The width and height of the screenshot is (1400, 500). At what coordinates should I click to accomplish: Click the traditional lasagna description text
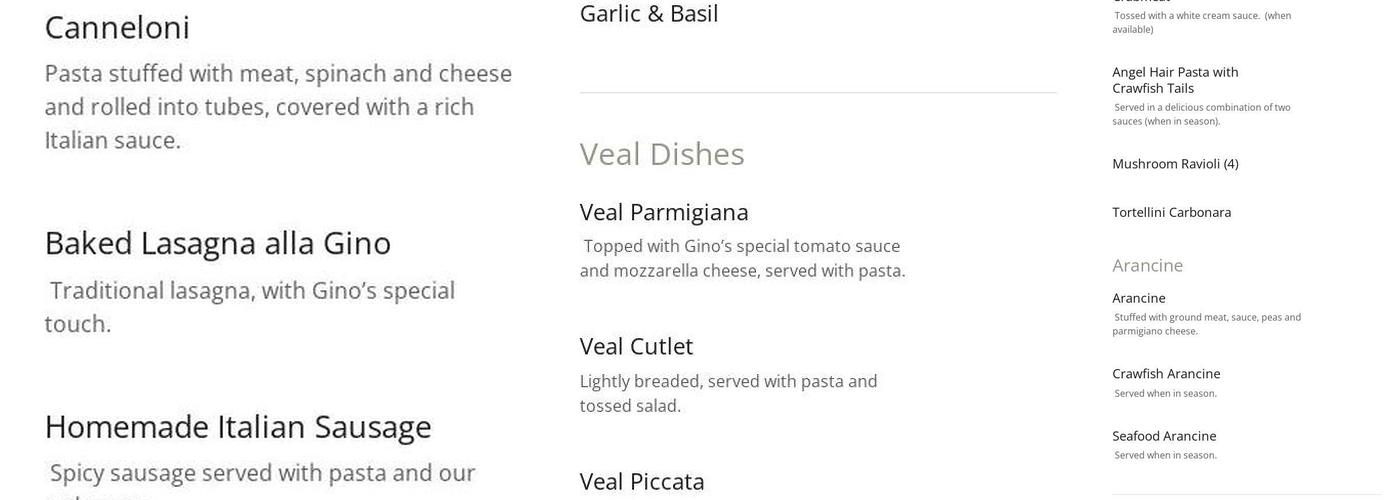click(250, 307)
